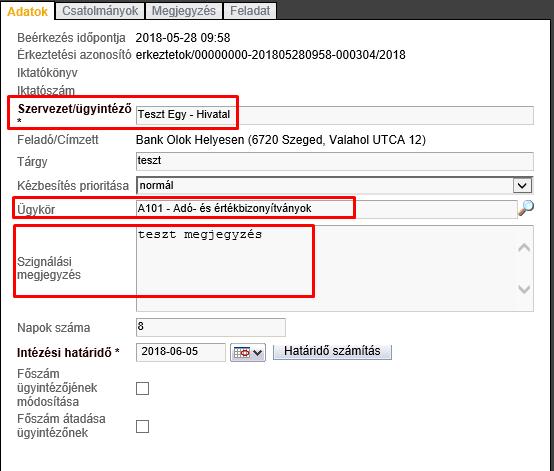Open the normál priority combo box
Image resolution: width=554 pixels, height=471 pixels.
tap(335, 186)
